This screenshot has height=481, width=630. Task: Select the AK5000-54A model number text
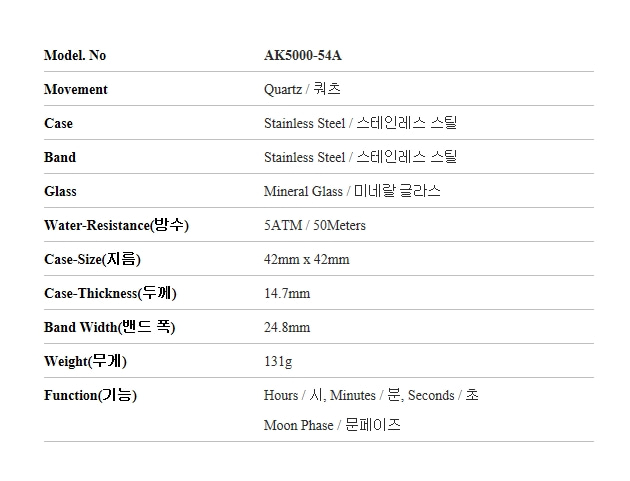coord(302,55)
